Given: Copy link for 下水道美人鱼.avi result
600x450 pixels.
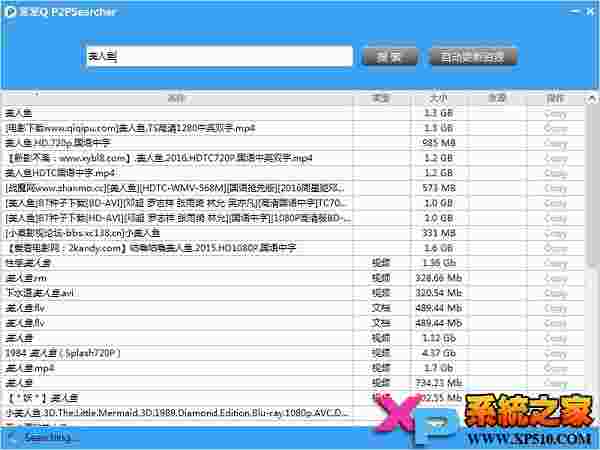Looking at the screenshot, I should [x=556, y=293].
